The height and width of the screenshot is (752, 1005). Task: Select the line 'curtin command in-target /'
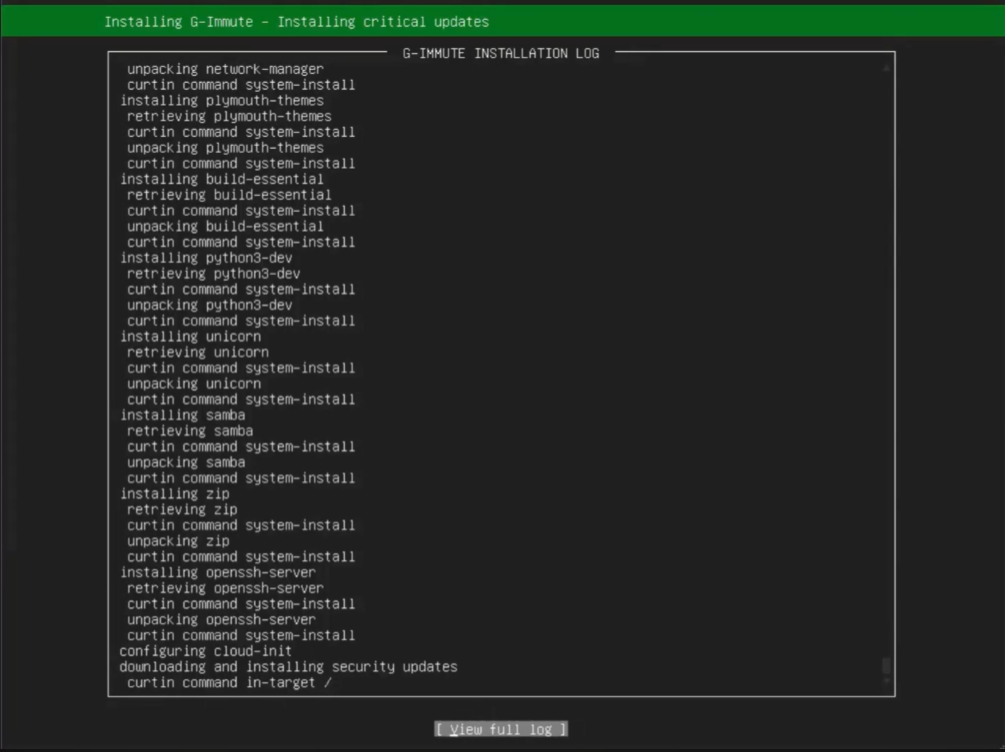click(229, 682)
